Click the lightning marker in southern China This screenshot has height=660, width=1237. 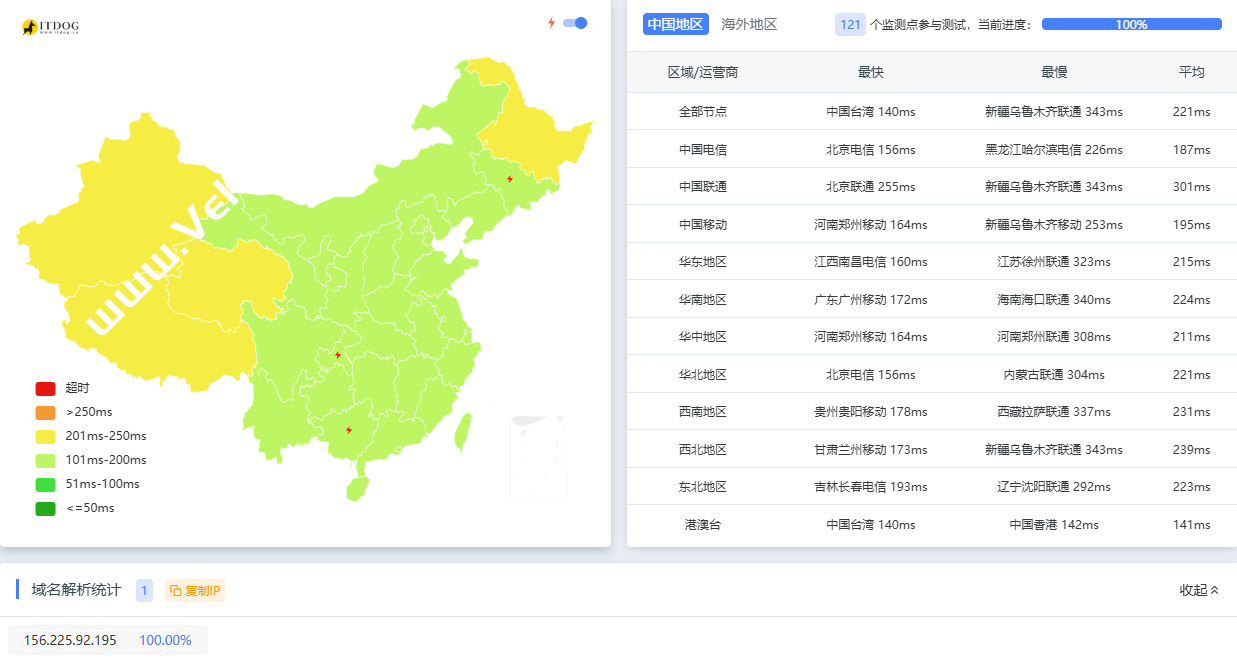[349, 429]
